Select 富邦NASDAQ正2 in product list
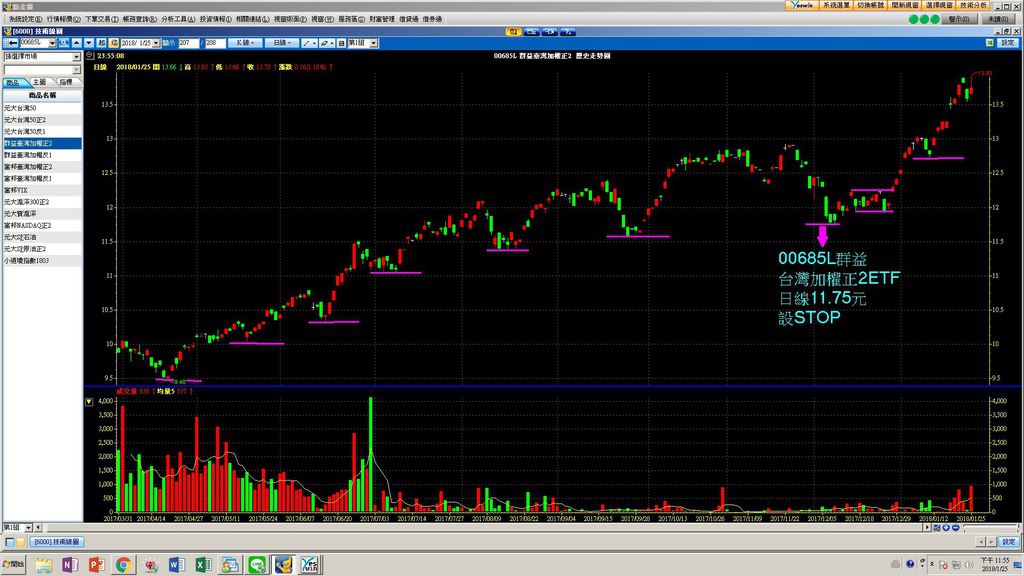The width and height of the screenshot is (1024, 576). (x=42, y=225)
